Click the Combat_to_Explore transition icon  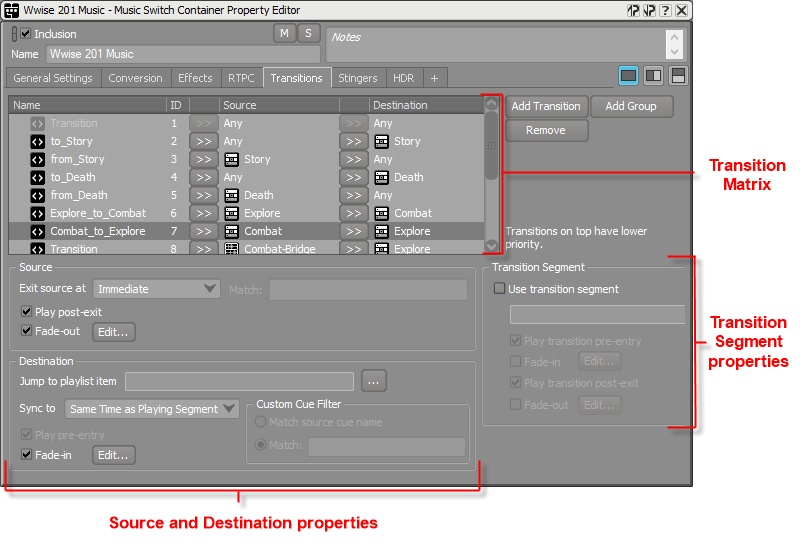click(38, 231)
